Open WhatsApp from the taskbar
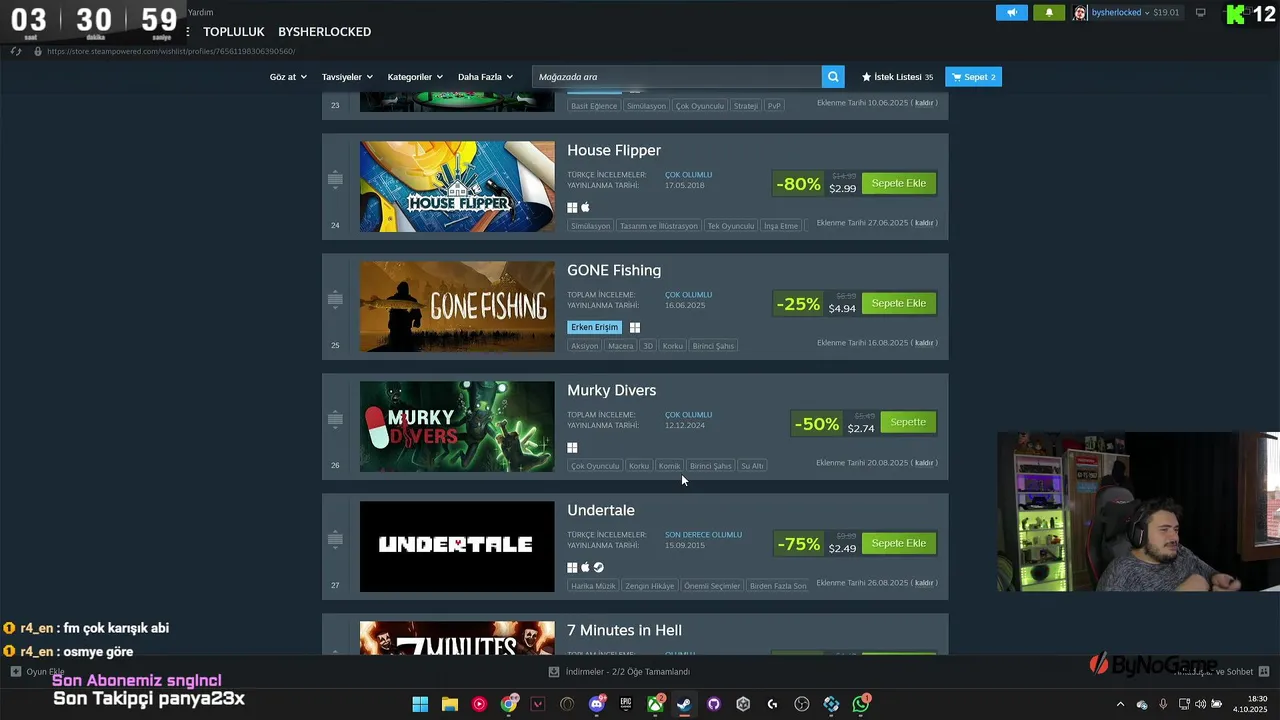The image size is (1280, 720). point(861,704)
